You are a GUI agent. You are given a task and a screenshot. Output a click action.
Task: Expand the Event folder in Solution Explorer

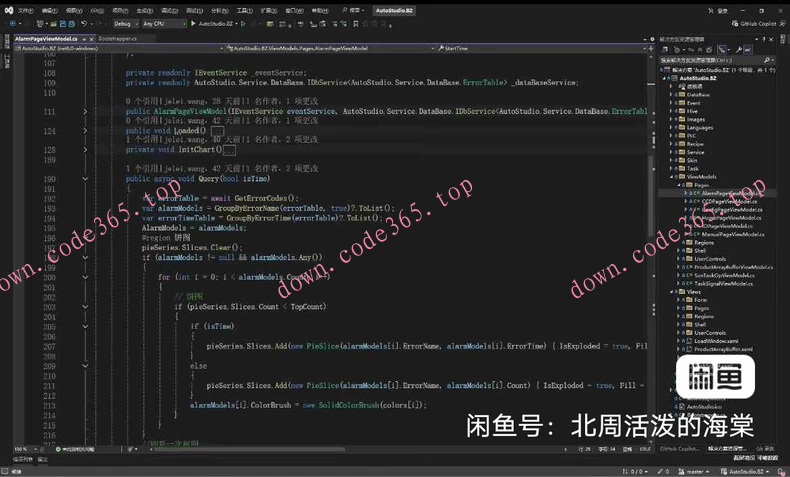[x=672, y=103]
